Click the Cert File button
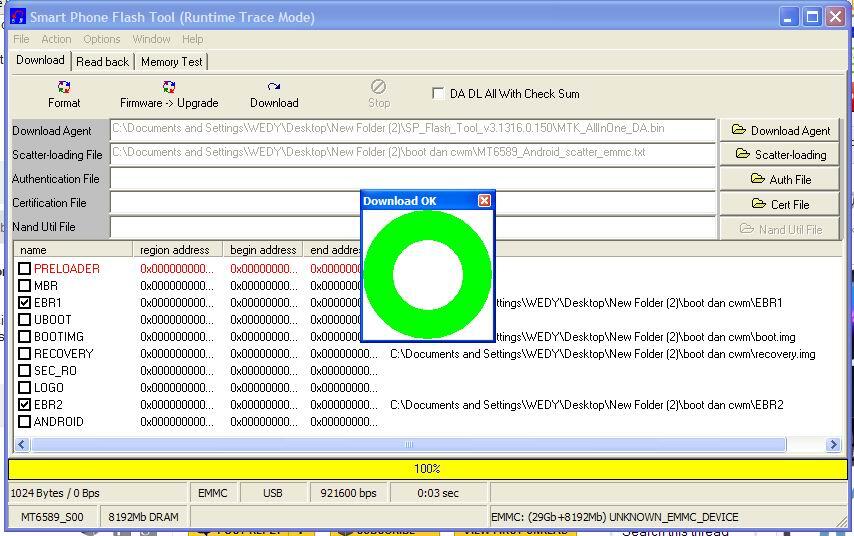854x536 pixels. [x=780, y=204]
